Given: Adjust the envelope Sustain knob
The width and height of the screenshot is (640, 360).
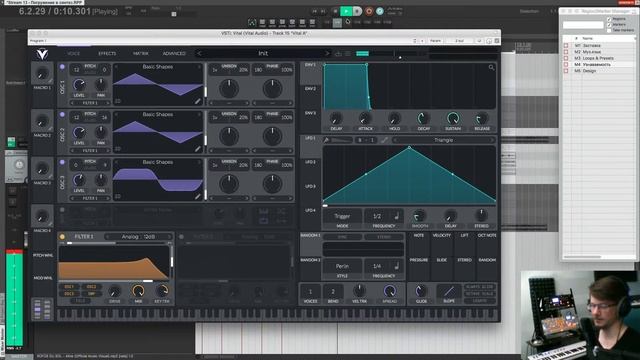Looking at the screenshot, I should 453,118.
